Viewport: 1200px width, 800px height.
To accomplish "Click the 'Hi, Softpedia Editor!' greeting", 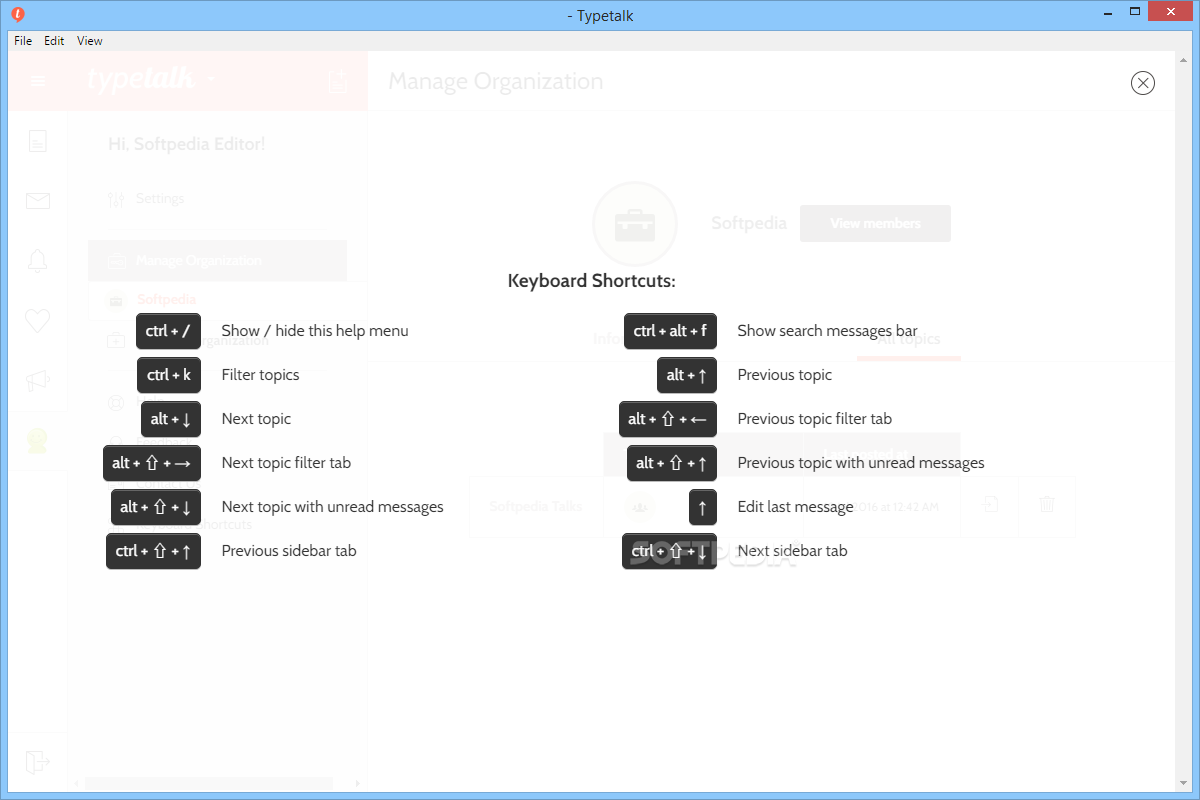I will [187, 145].
